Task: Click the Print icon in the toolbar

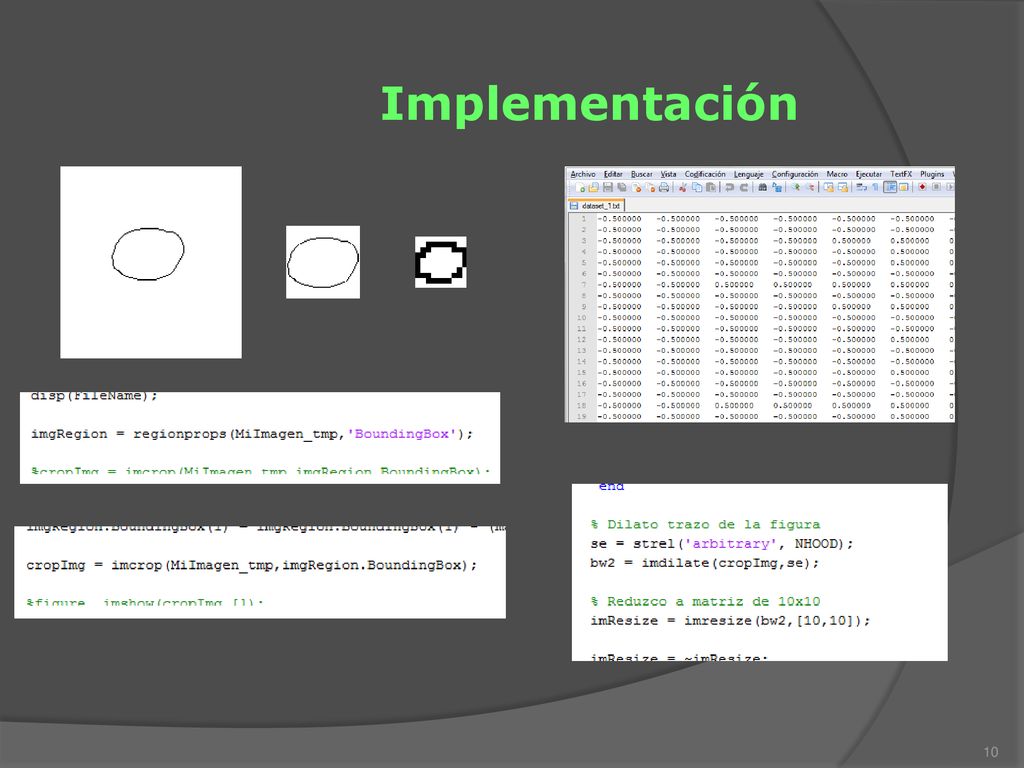Action: 664,187
